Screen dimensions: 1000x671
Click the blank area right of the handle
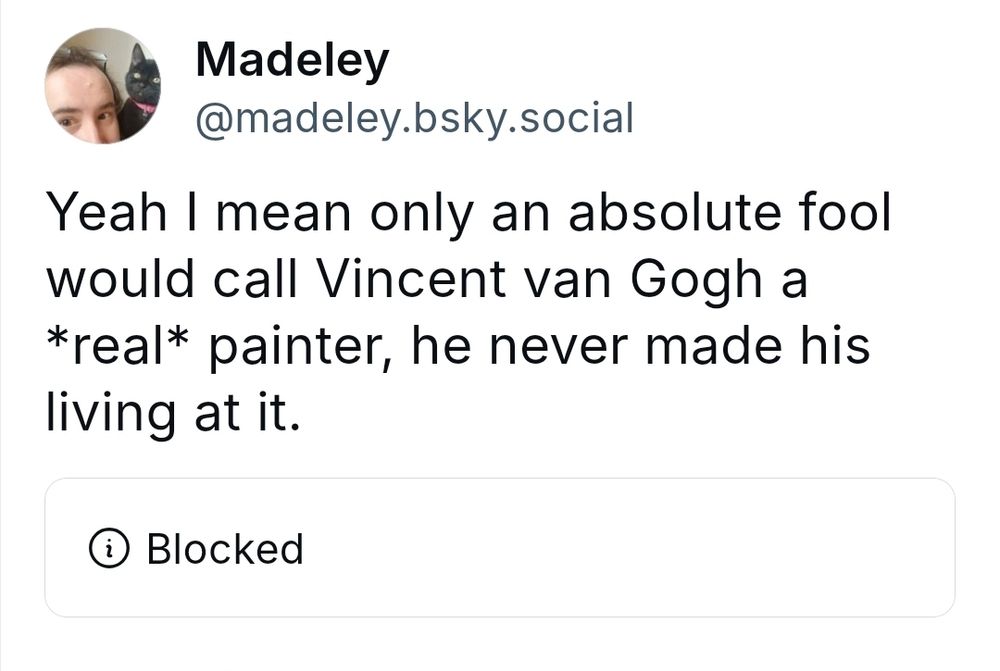800,119
